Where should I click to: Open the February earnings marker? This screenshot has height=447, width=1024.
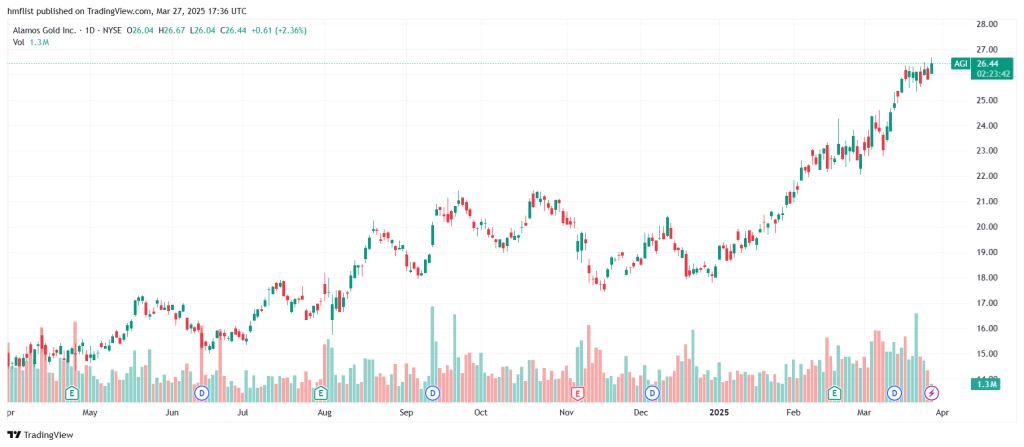[x=835, y=392]
